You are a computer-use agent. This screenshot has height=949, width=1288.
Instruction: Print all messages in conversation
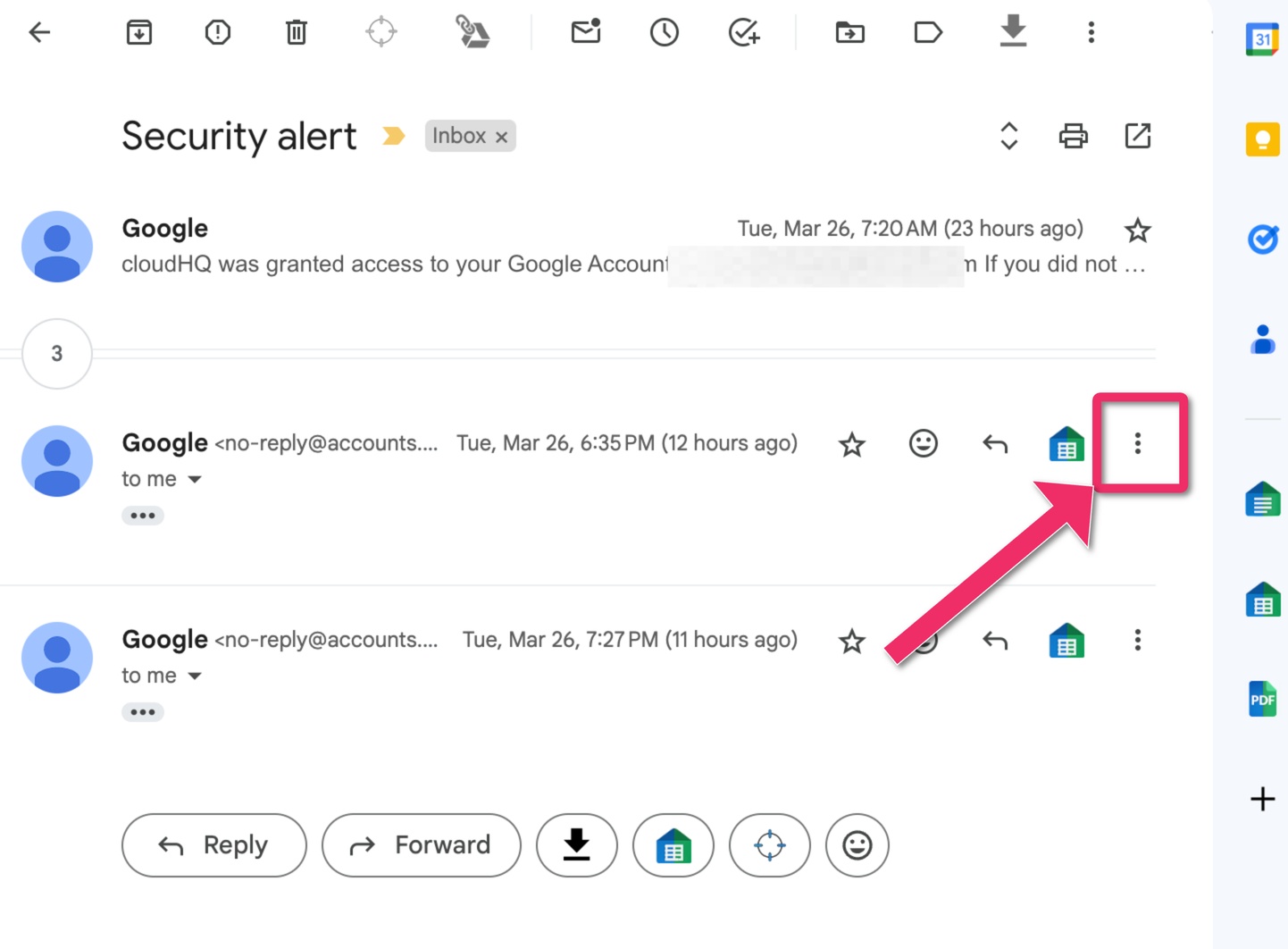[x=1074, y=136]
